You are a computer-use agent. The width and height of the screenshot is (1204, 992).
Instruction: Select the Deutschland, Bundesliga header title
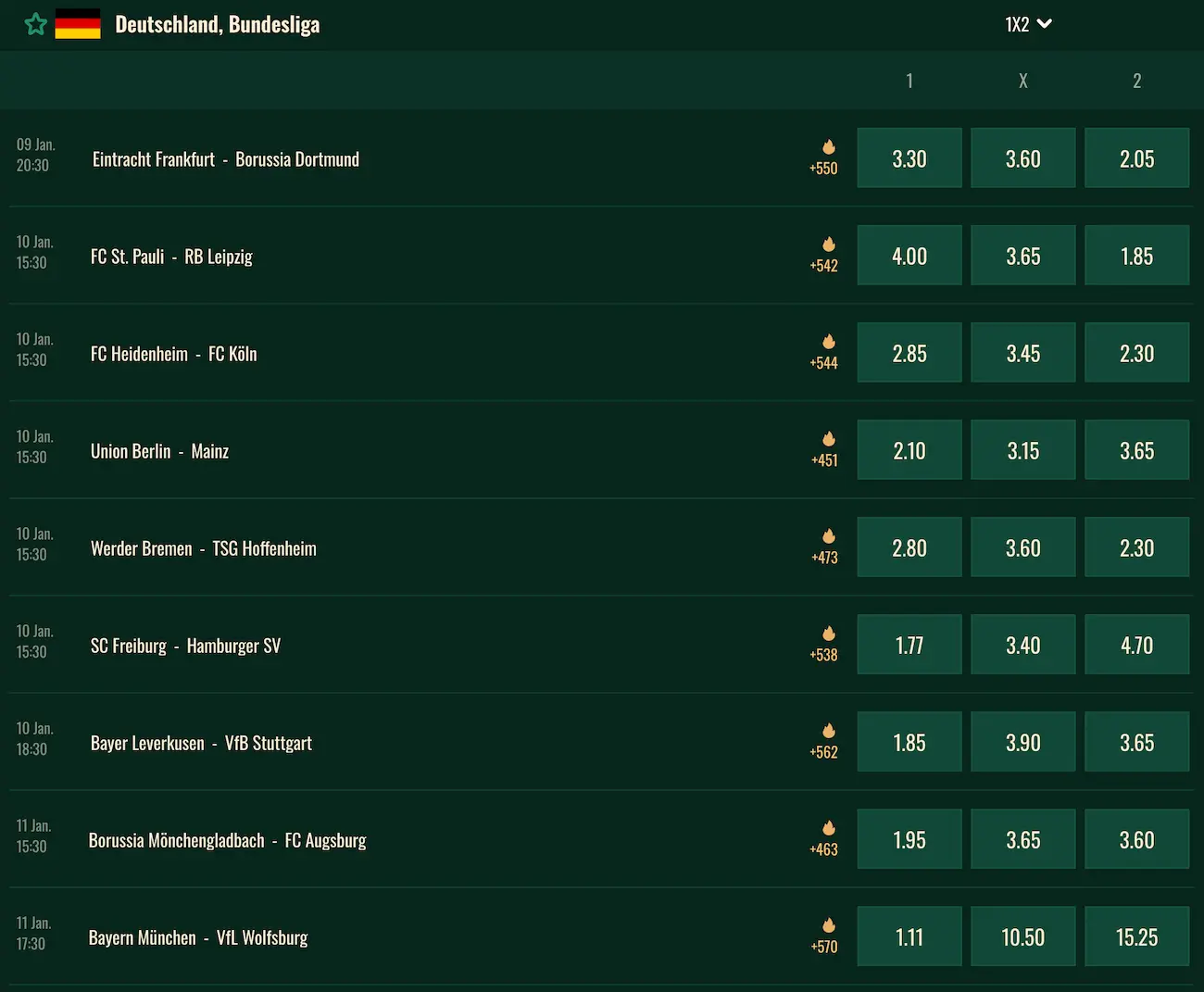point(218,25)
